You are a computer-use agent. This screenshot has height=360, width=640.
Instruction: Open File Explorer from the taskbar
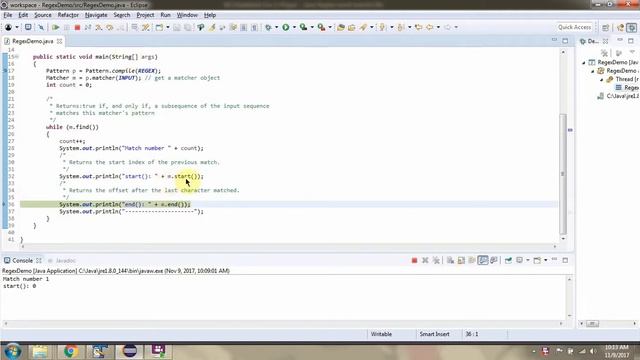[x=40, y=351]
